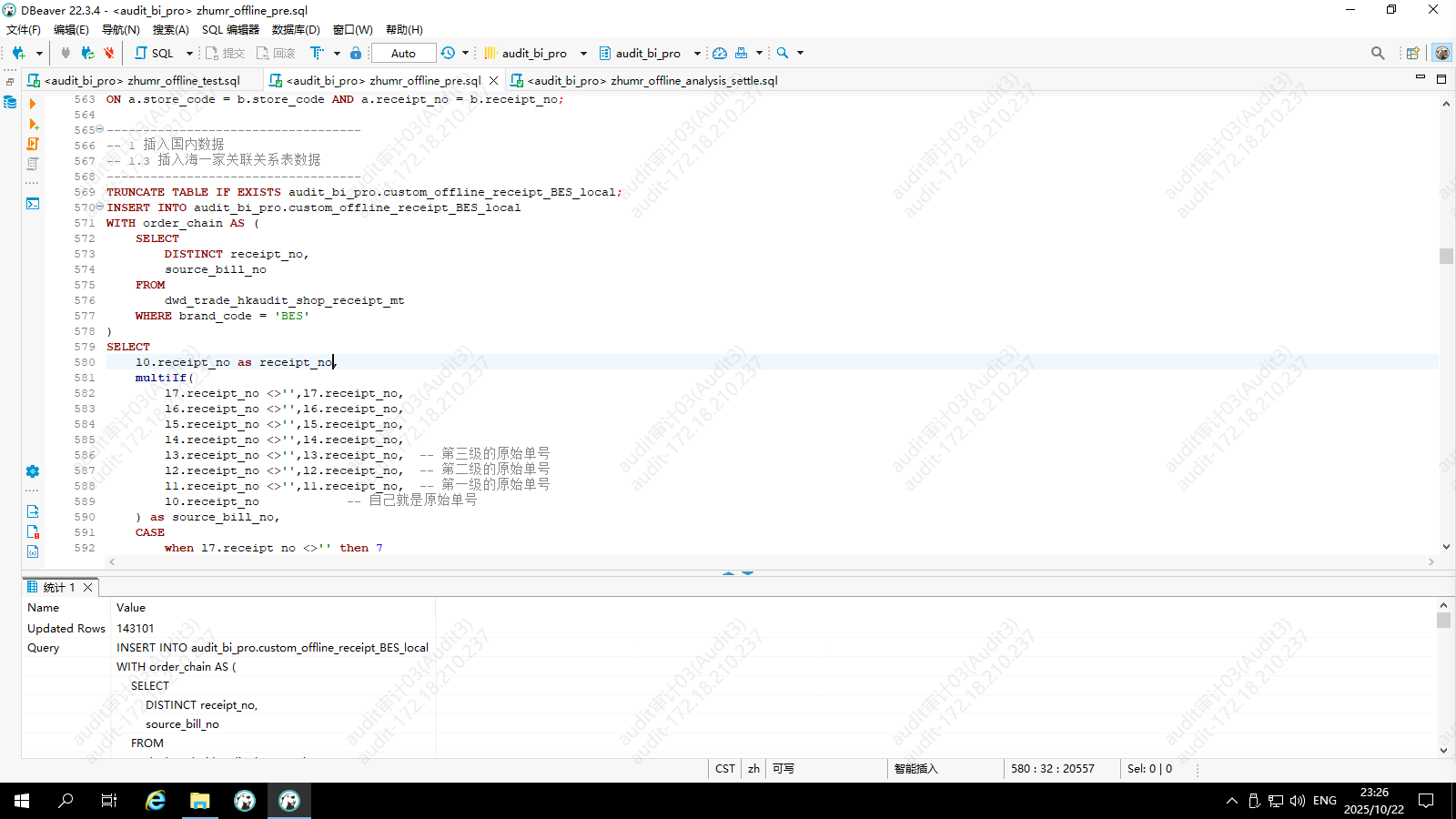Toggle the transaction lock icon

pos(356,53)
